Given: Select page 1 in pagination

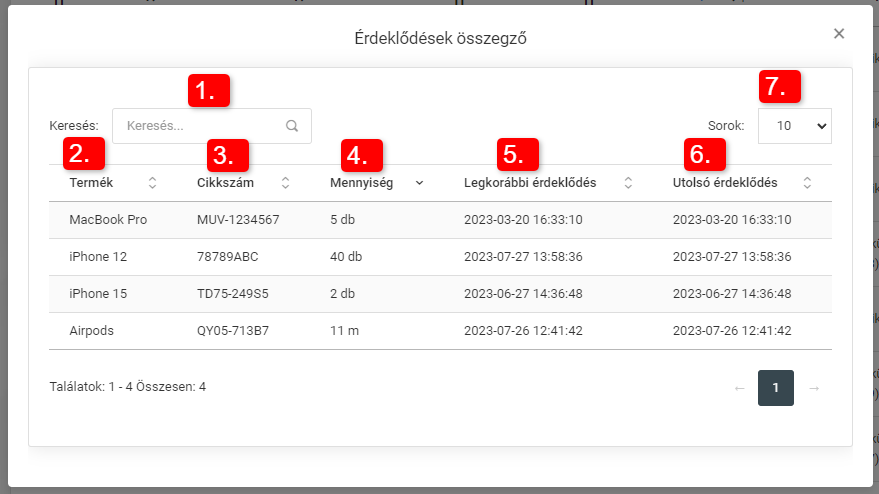Looking at the screenshot, I should 776,388.
